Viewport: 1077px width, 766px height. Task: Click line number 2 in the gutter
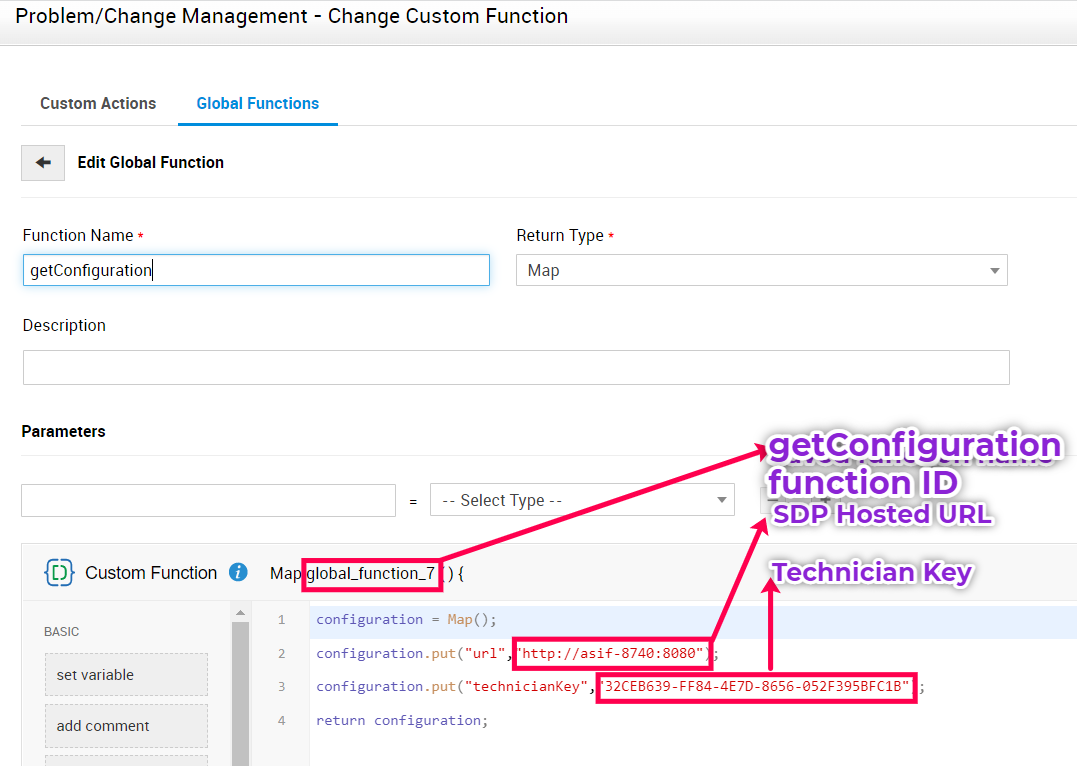coord(281,654)
